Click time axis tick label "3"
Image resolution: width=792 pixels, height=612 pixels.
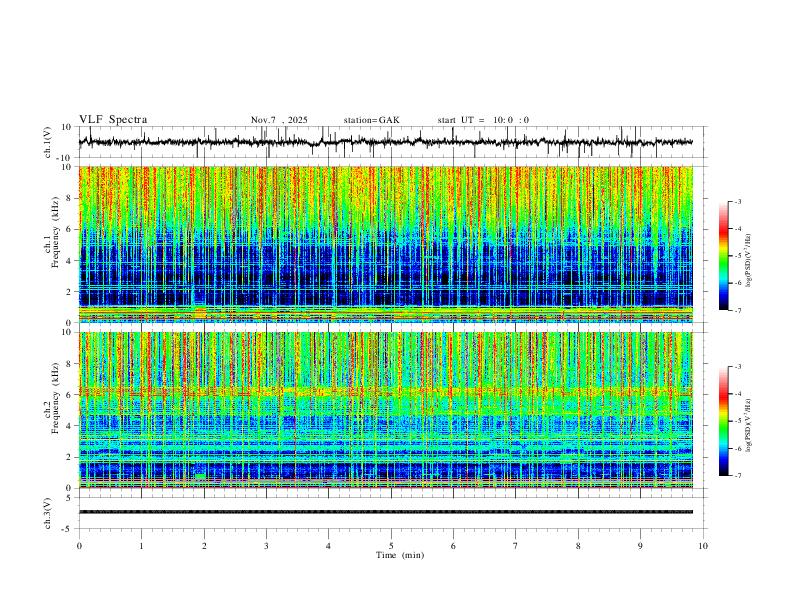(x=266, y=546)
